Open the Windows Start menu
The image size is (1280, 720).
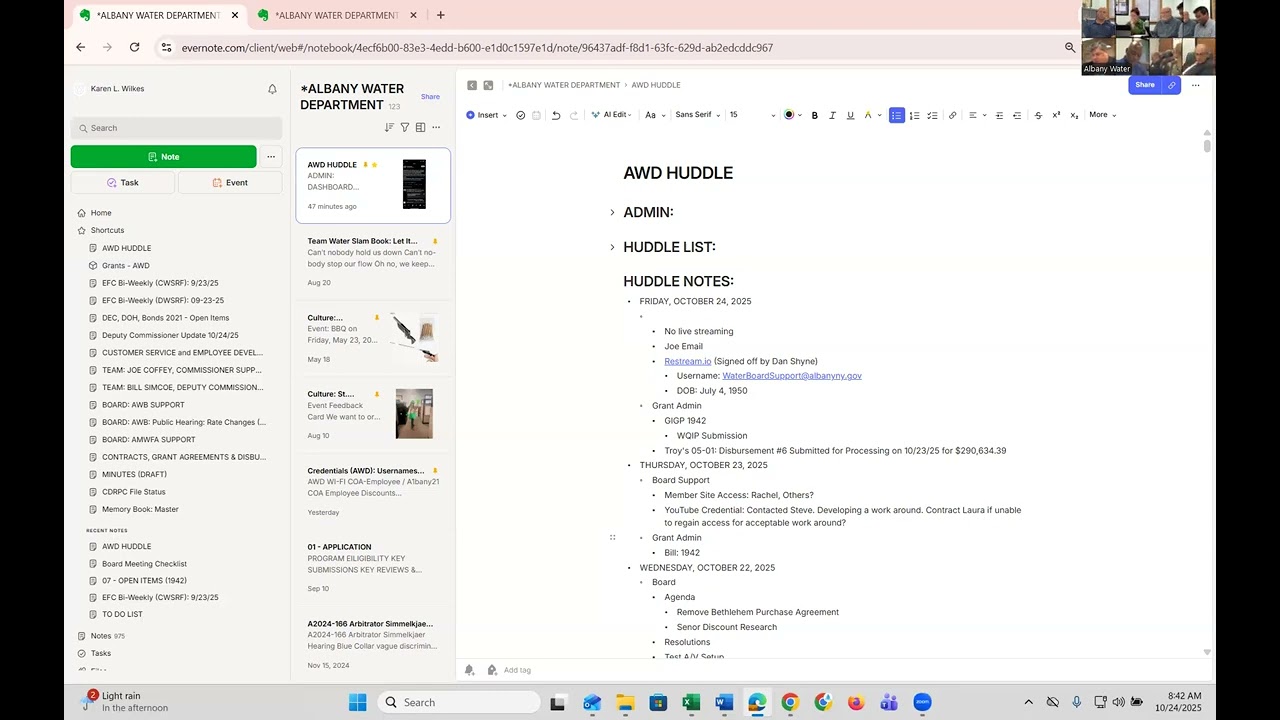(x=357, y=702)
